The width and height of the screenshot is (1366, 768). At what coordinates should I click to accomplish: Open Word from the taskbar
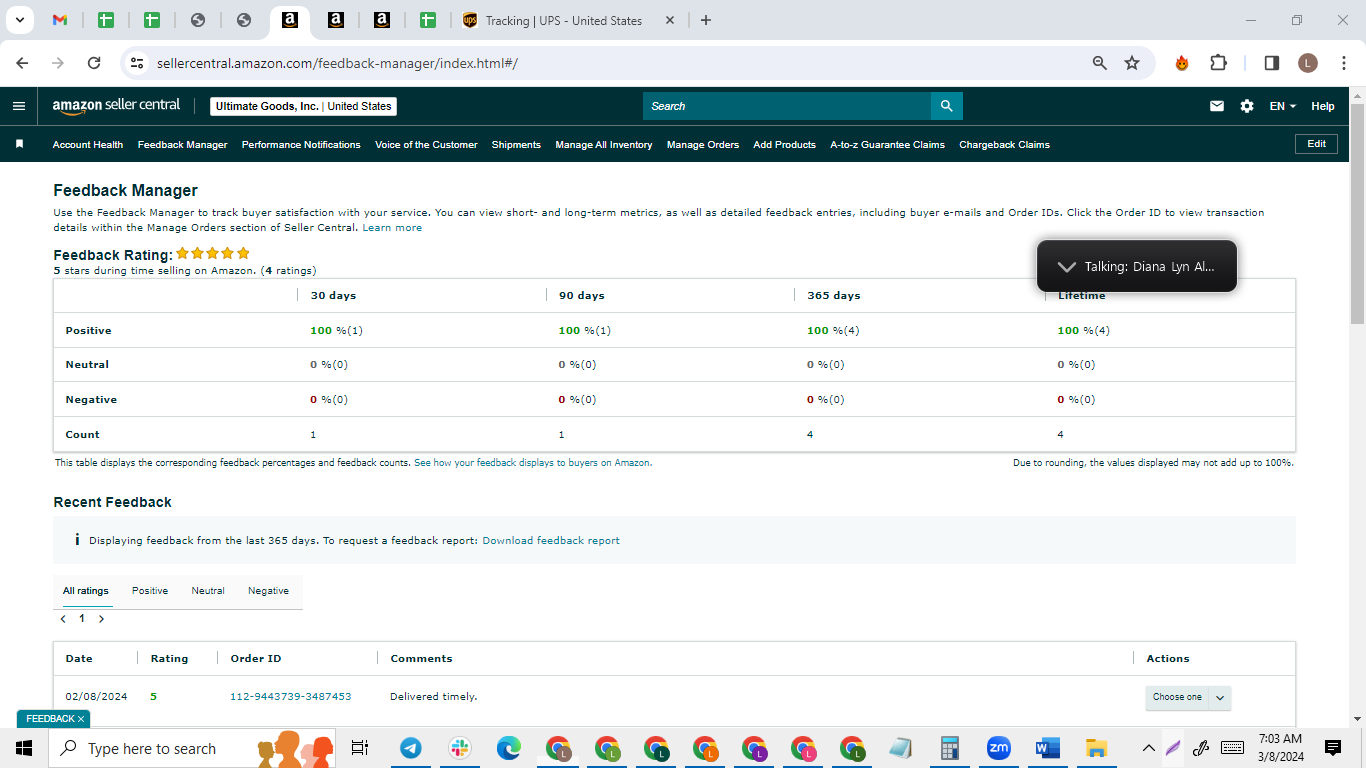[x=1047, y=748]
